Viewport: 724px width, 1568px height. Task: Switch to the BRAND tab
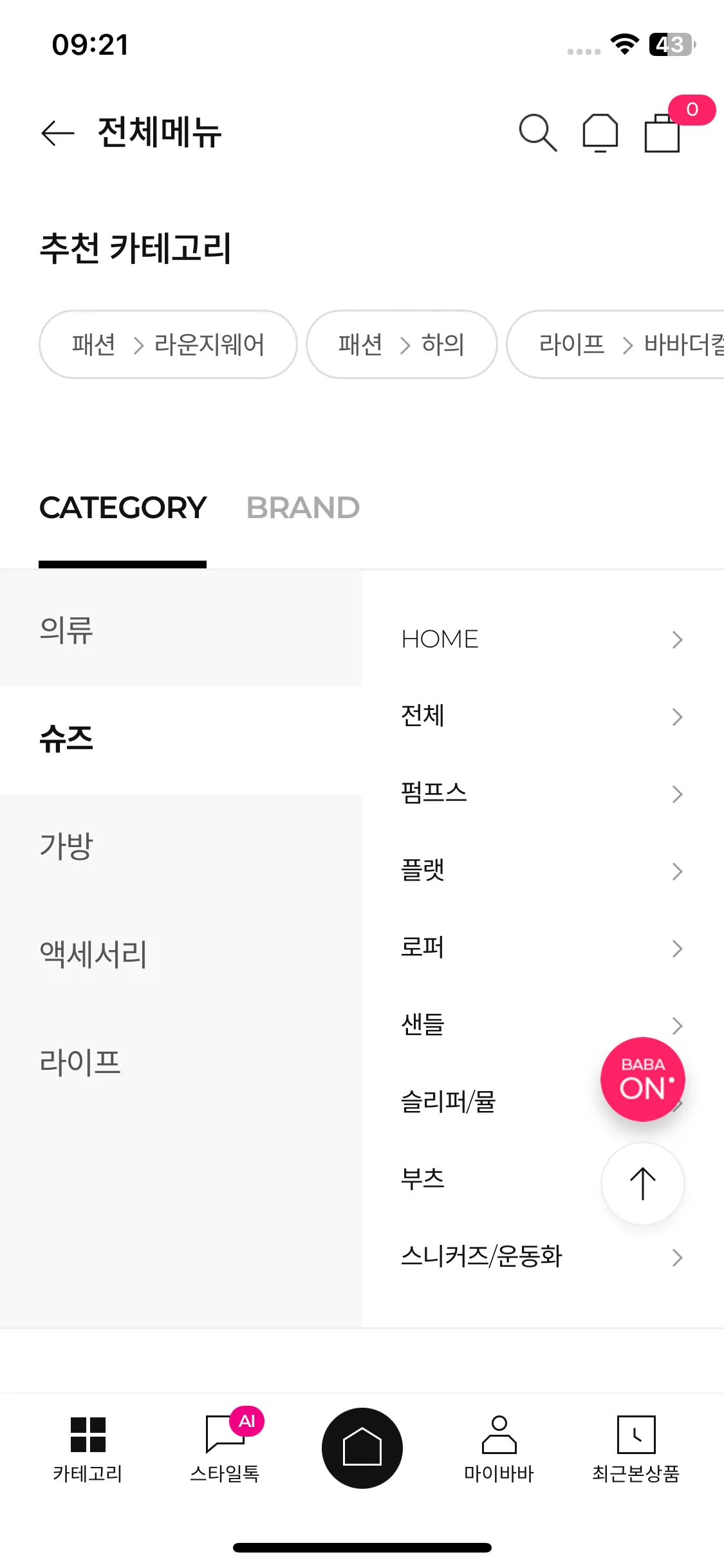[303, 508]
